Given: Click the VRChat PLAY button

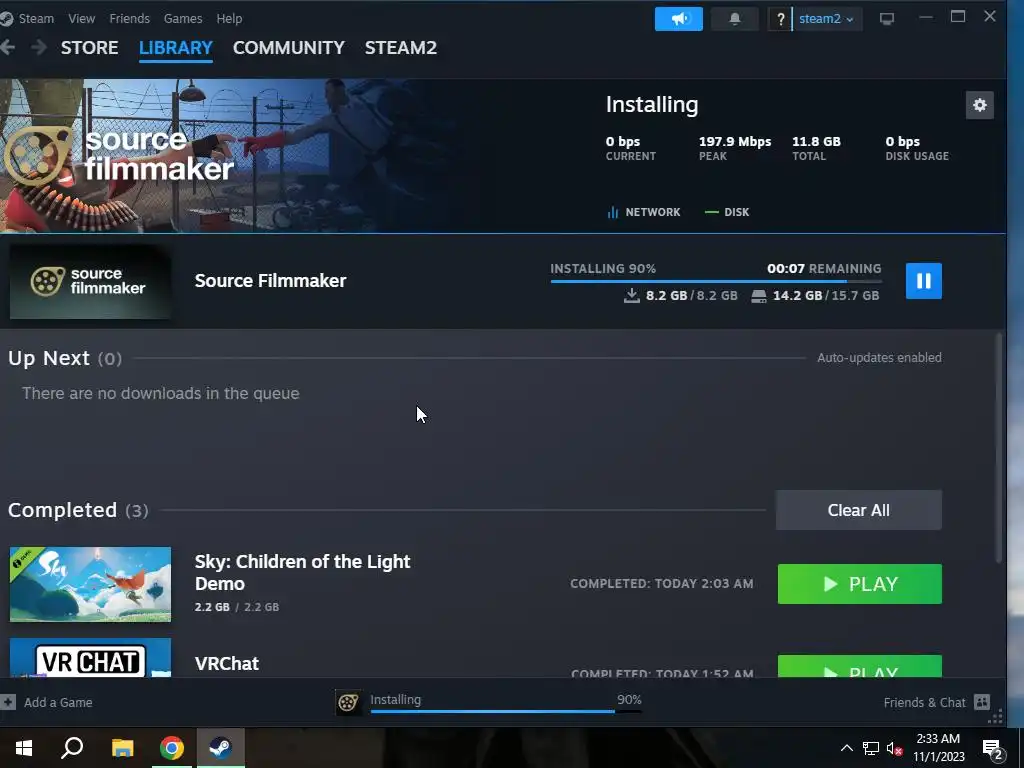Looking at the screenshot, I should (x=859, y=666).
